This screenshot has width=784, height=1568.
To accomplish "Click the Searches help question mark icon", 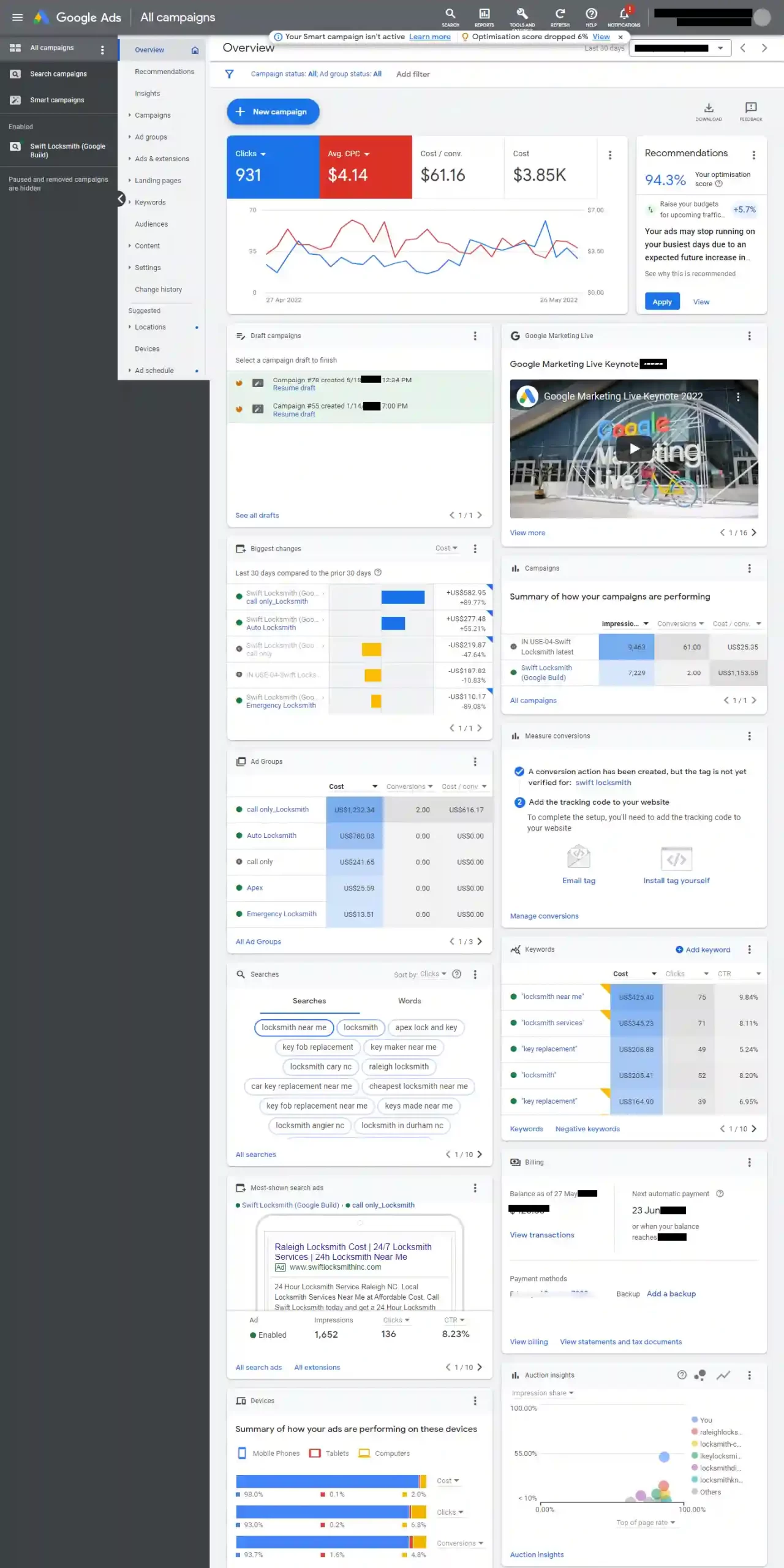I will (456, 974).
